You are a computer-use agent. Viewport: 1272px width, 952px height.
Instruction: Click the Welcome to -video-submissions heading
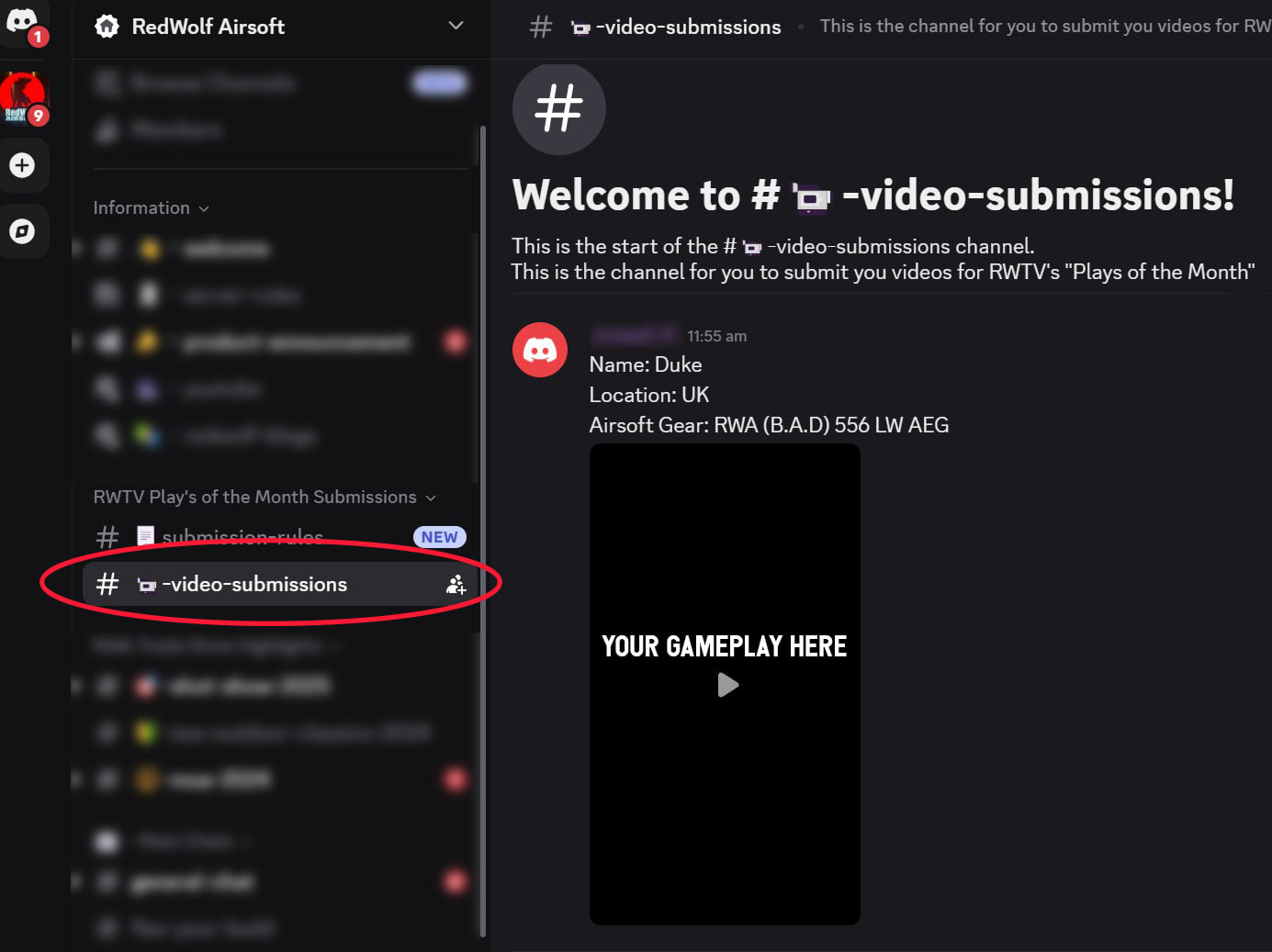(873, 196)
